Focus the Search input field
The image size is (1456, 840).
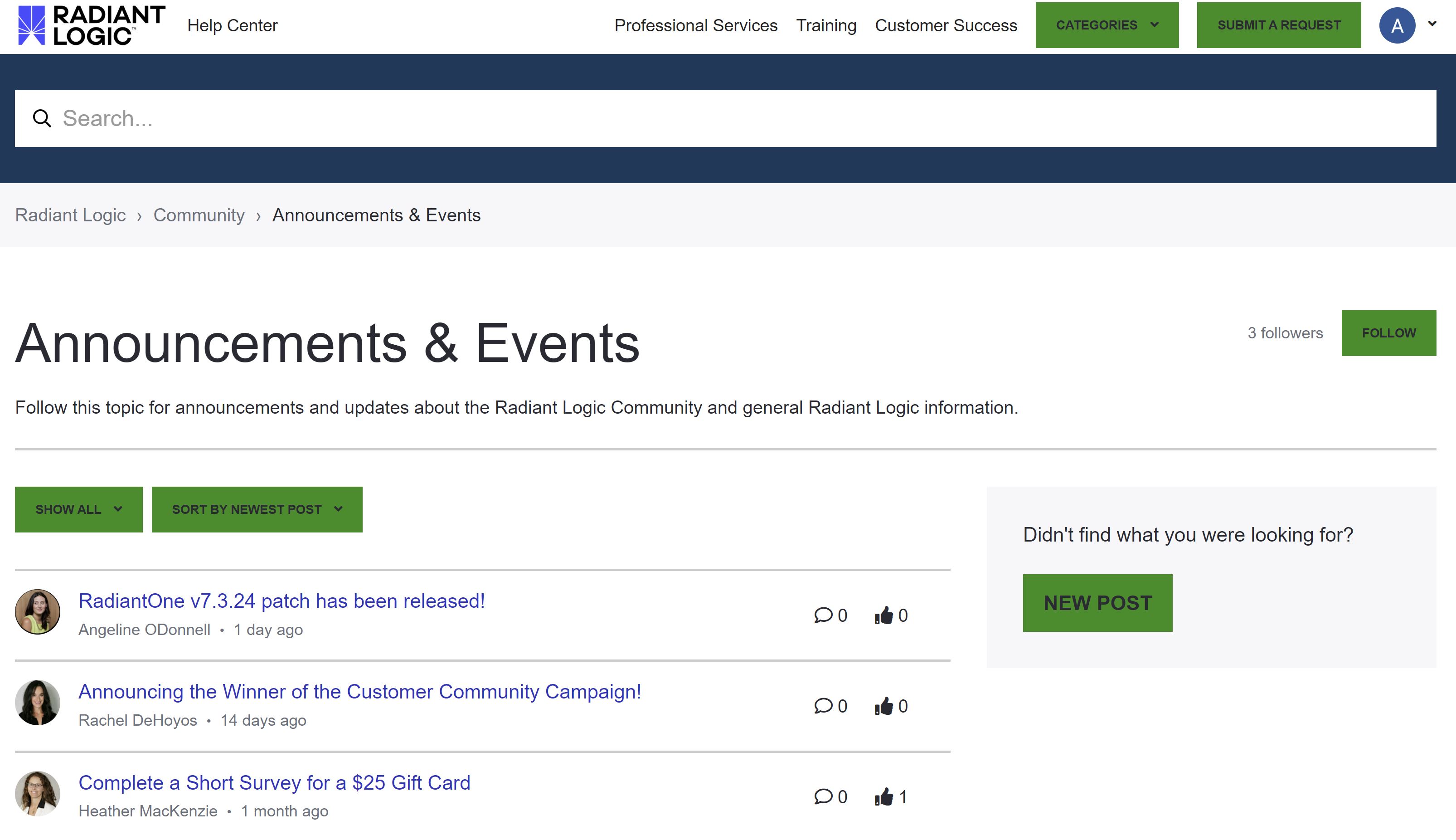(x=725, y=118)
